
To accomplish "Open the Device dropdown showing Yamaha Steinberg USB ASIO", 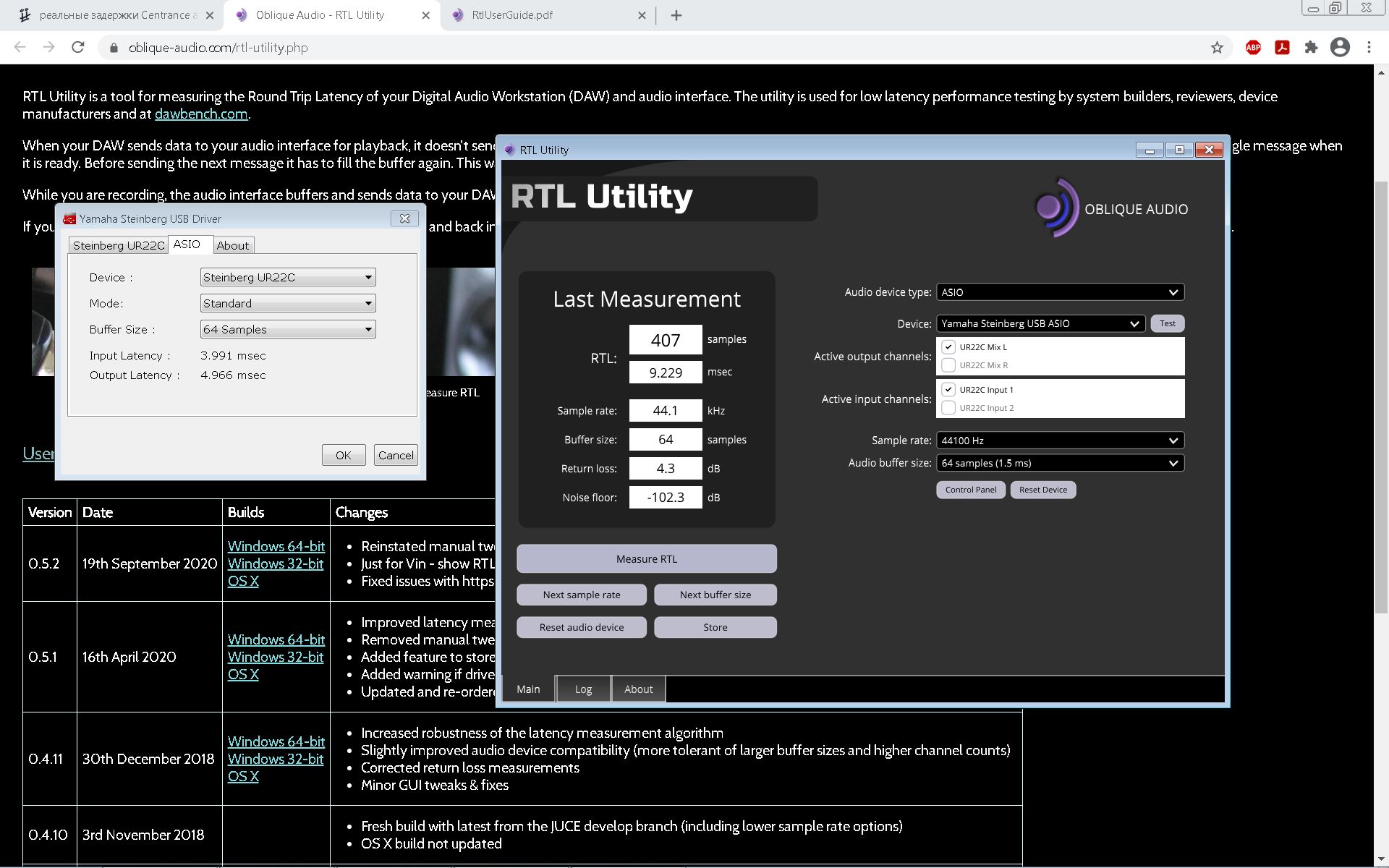I will [1040, 323].
